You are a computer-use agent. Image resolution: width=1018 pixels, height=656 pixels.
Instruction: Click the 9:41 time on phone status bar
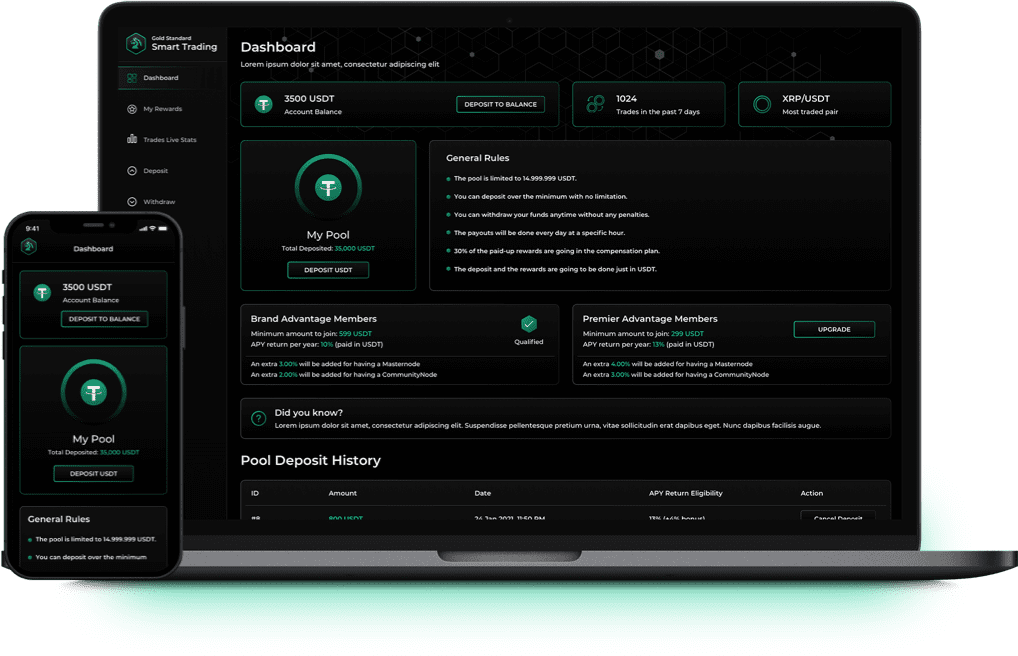tap(32, 229)
